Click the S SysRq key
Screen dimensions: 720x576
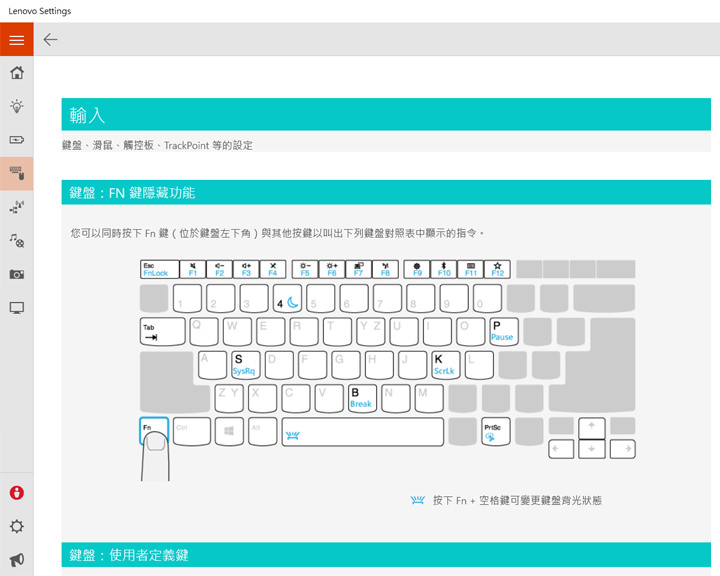click(246, 365)
